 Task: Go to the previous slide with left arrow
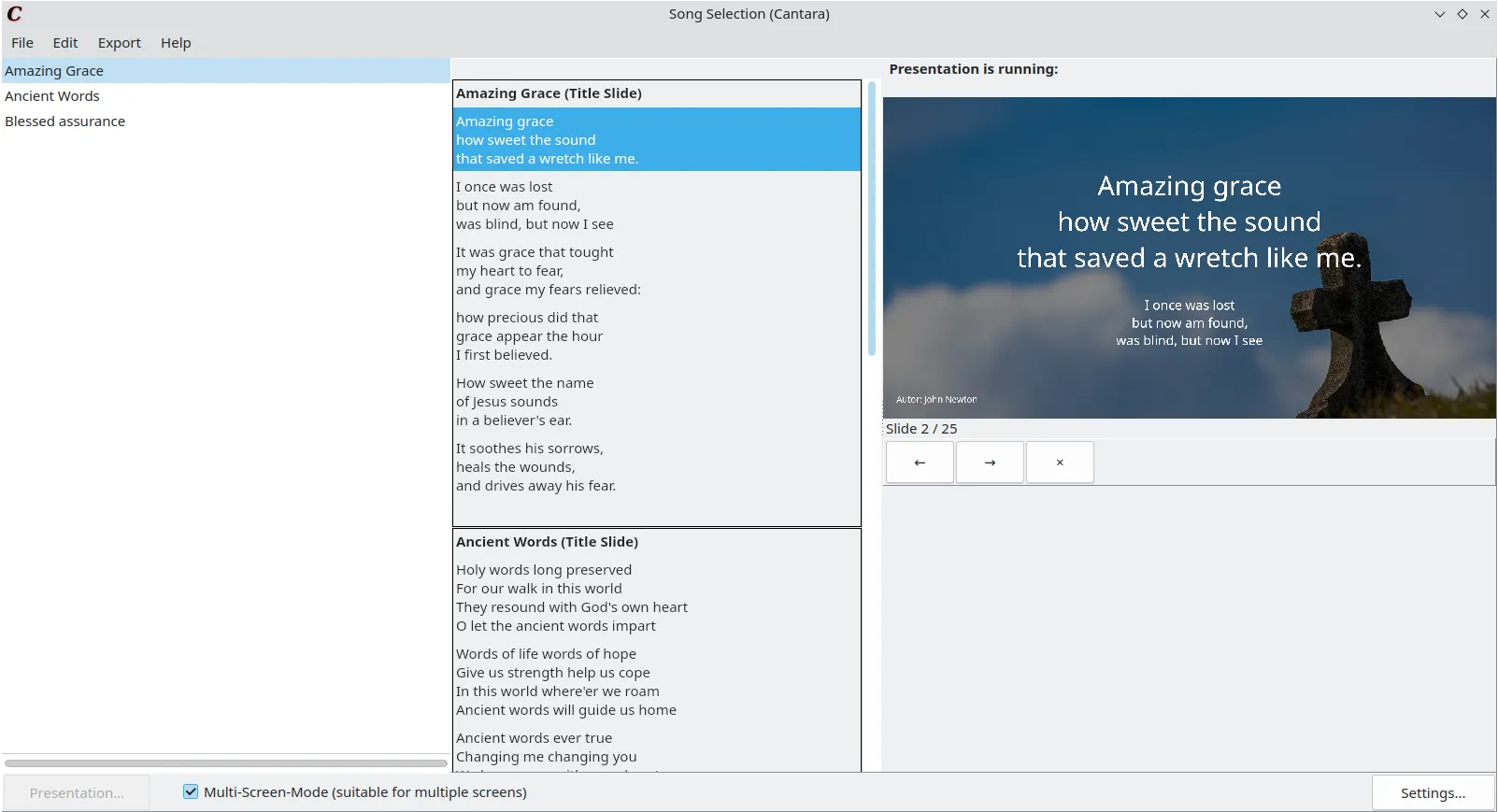point(920,463)
